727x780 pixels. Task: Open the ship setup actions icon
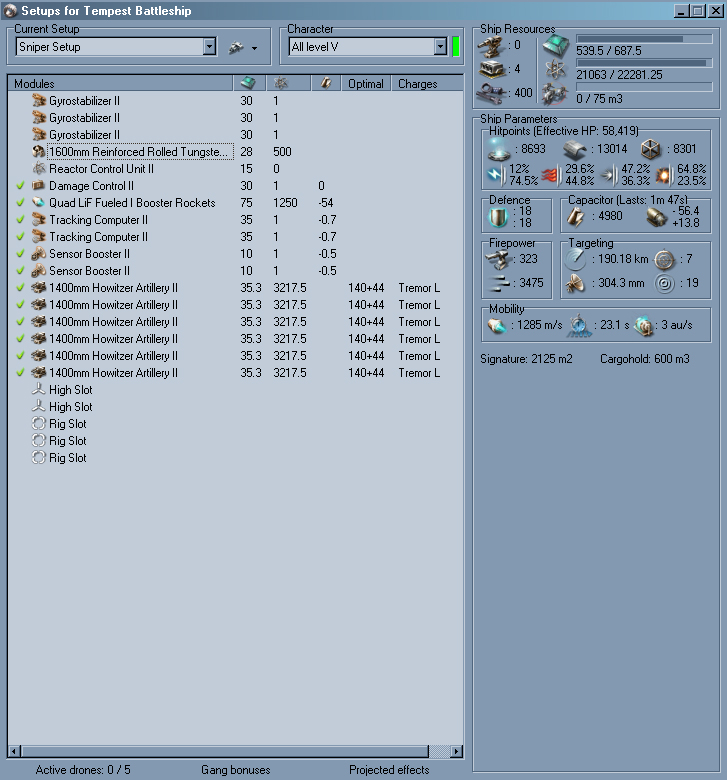tap(236, 48)
